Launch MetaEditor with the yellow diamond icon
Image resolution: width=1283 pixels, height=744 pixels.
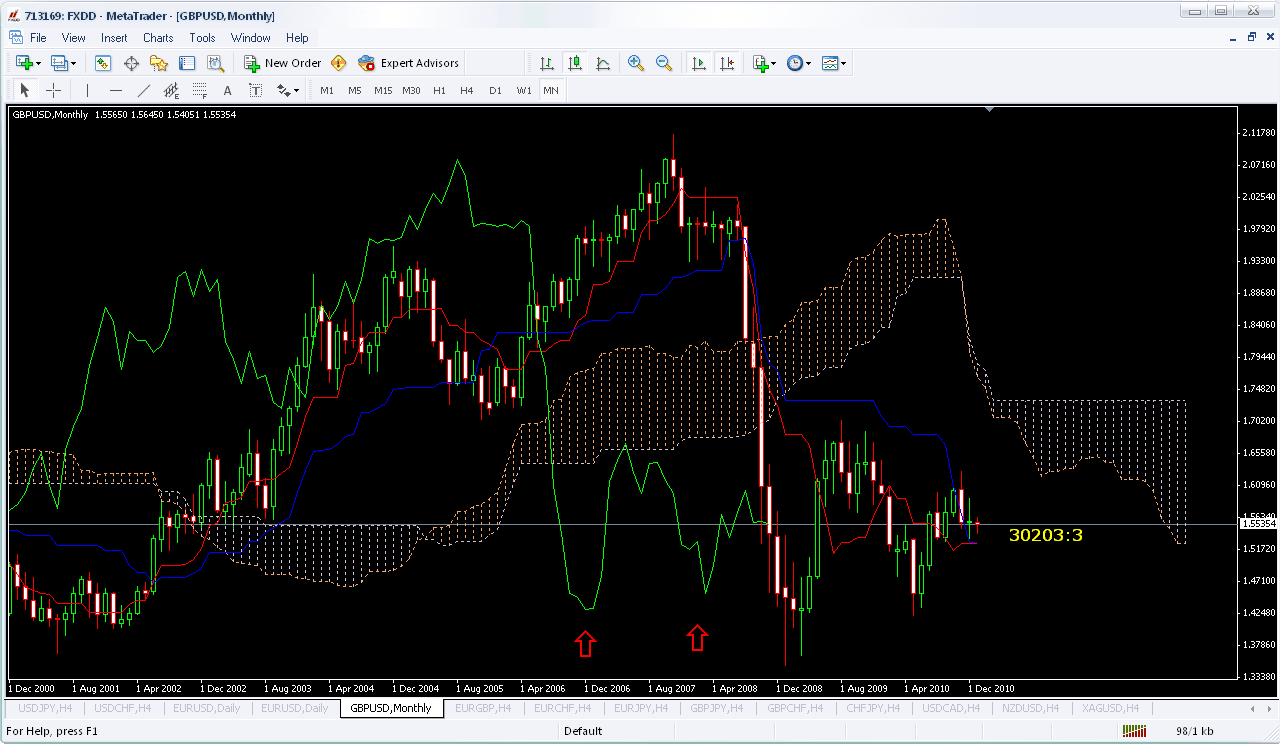click(x=339, y=63)
